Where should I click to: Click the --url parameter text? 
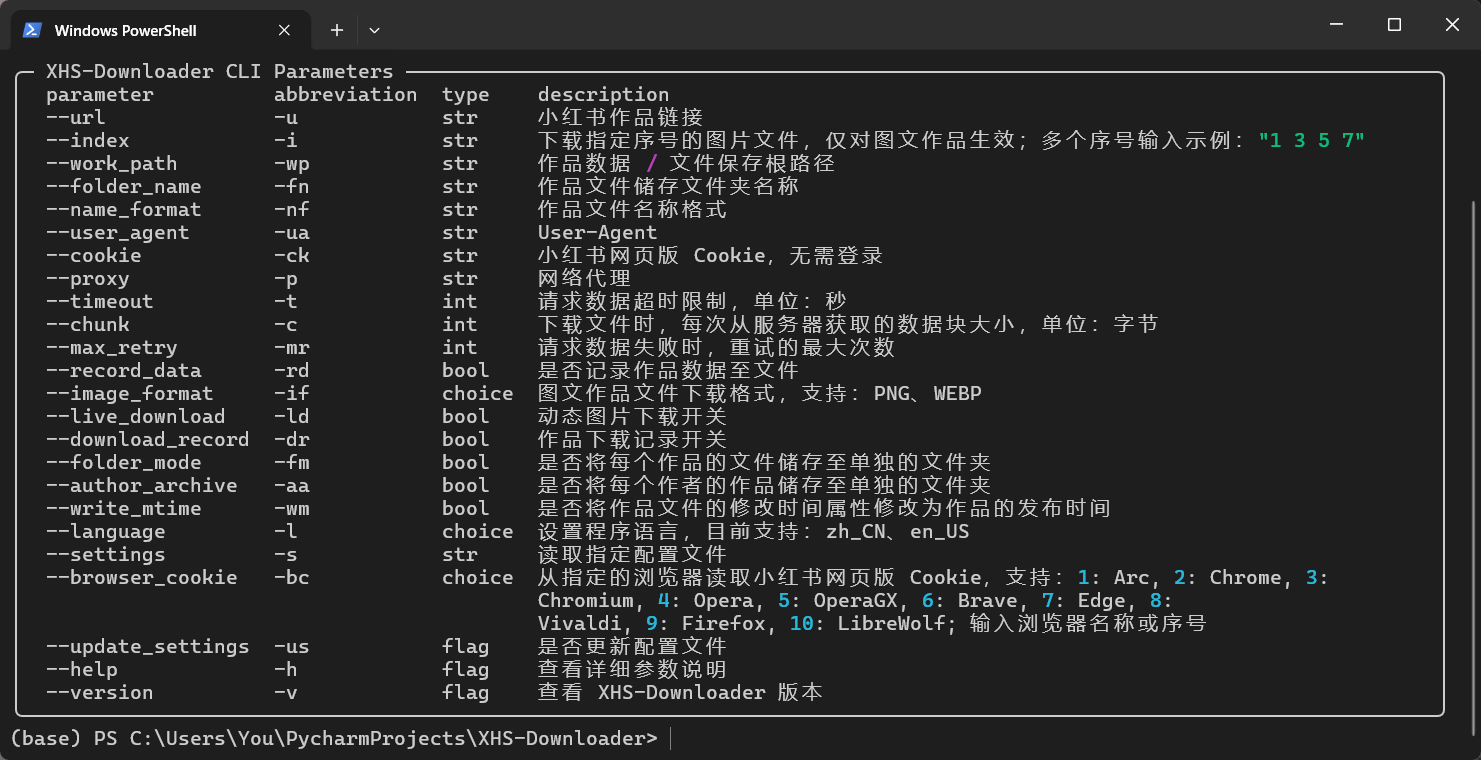75,118
